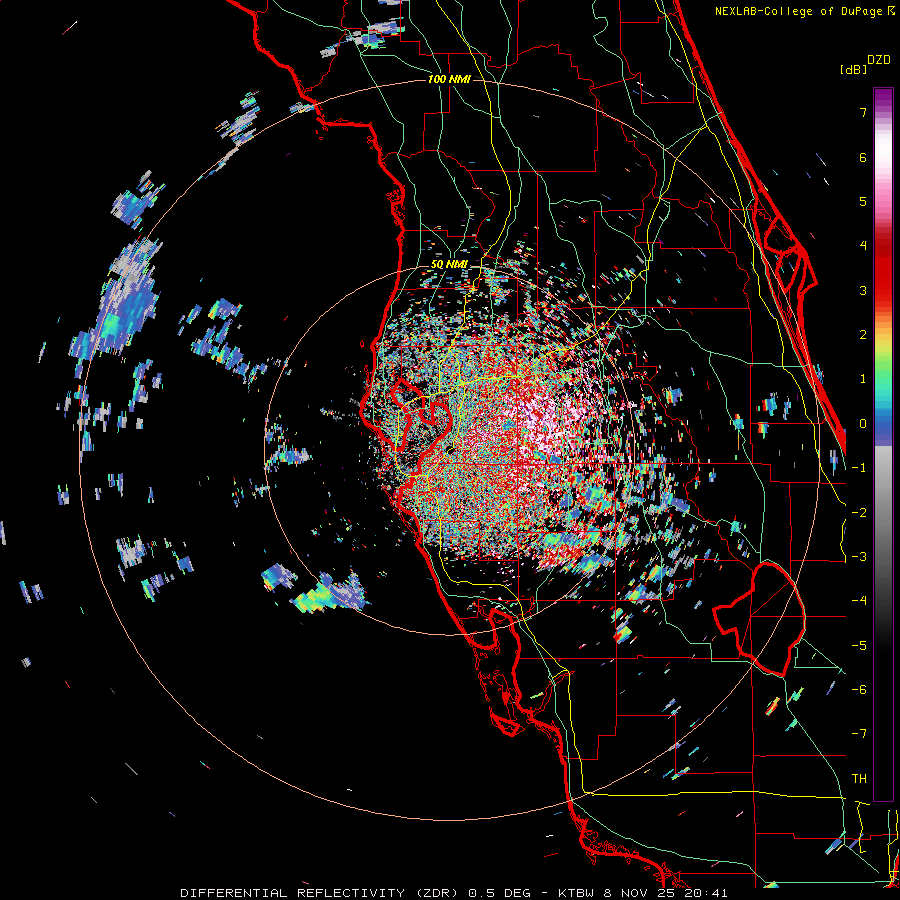Select scale value -6 on legend

[x=859, y=690]
